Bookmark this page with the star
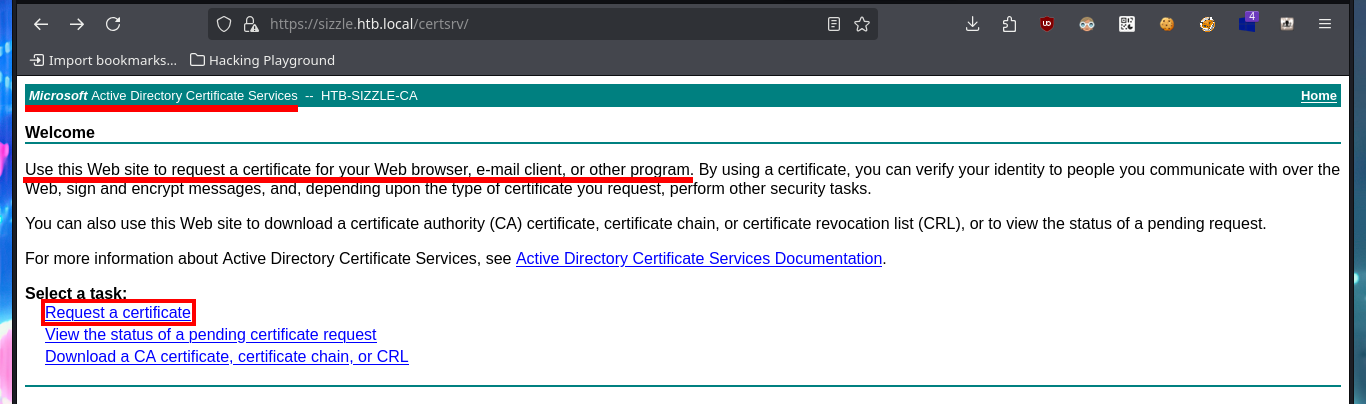The width and height of the screenshot is (1366, 404). (x=862, y=24)
